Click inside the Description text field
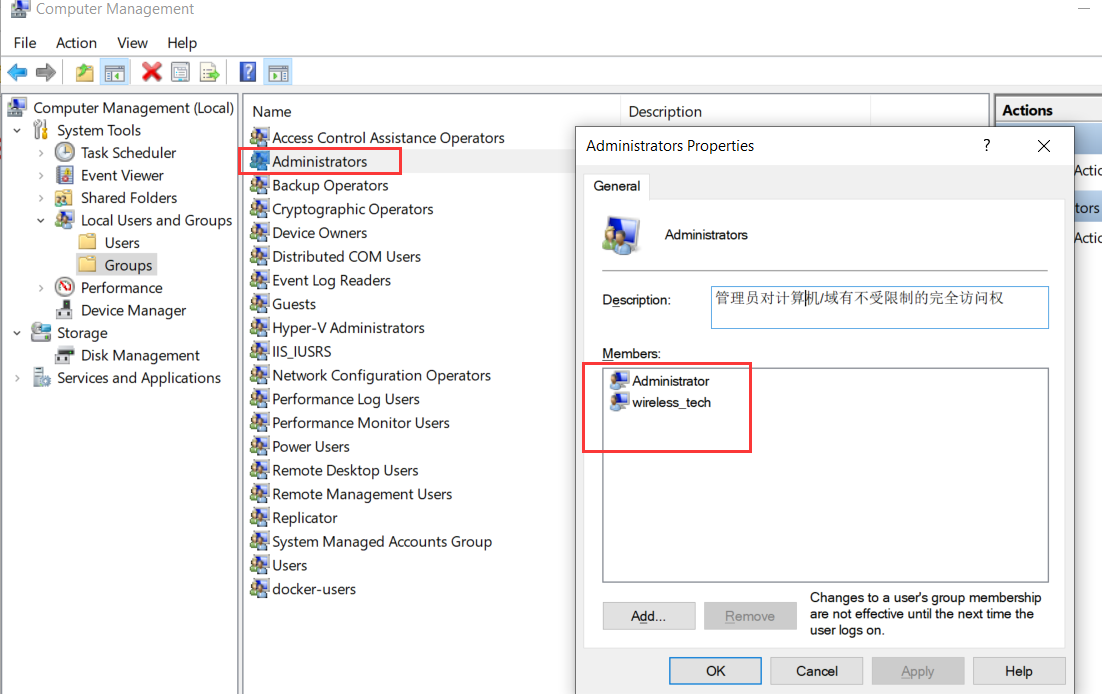 tap(879, 306)
